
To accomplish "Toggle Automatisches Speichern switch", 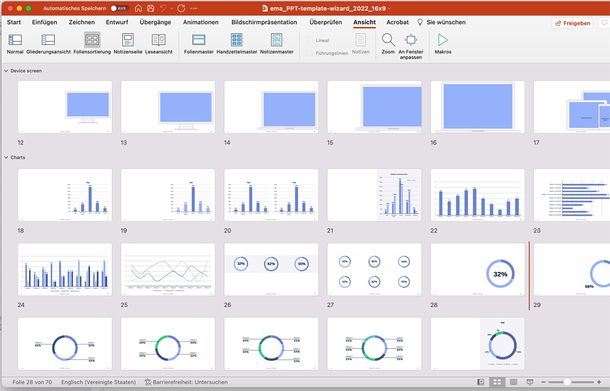I will (x=118, y=8).
